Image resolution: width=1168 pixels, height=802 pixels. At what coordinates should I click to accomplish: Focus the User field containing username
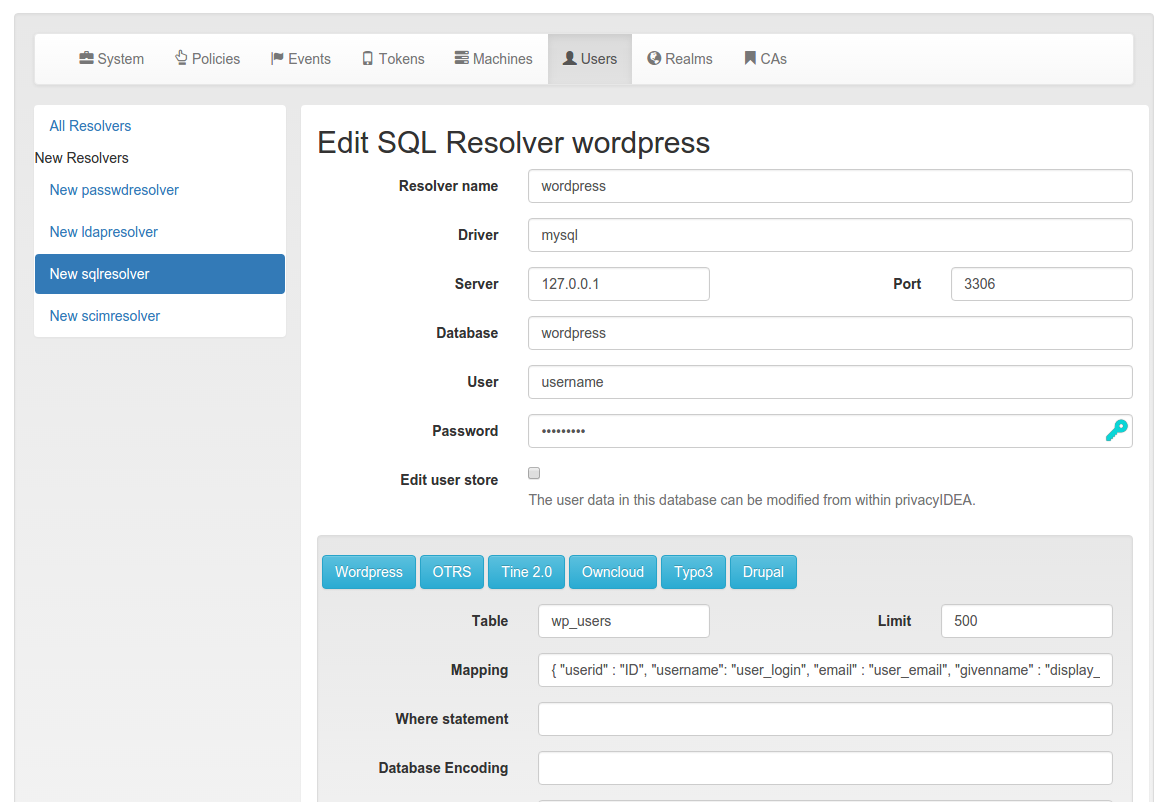tap(830, 382)
